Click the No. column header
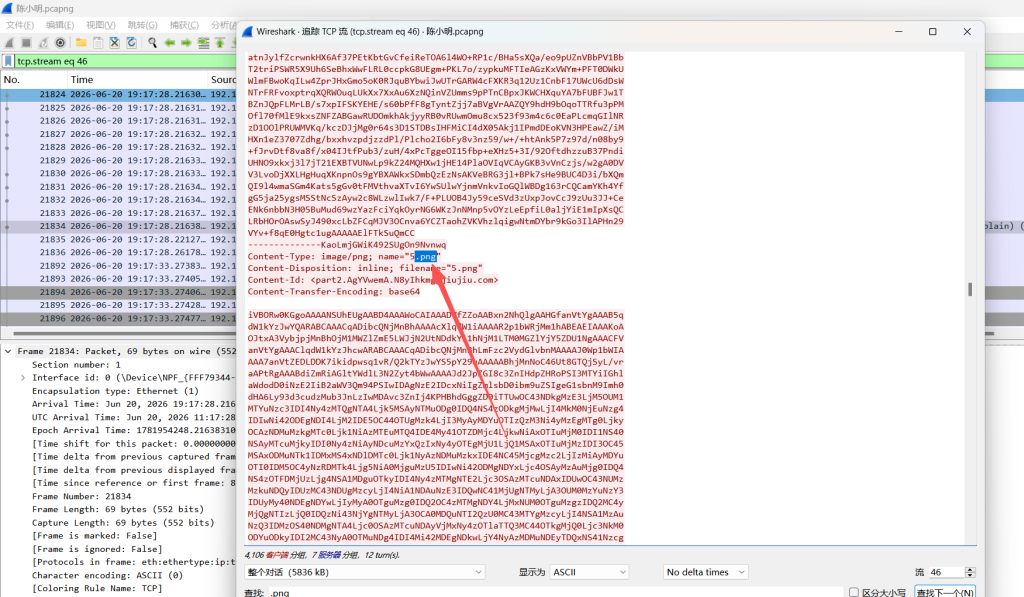The image size is (1024, 597). (x=33, y=80)
